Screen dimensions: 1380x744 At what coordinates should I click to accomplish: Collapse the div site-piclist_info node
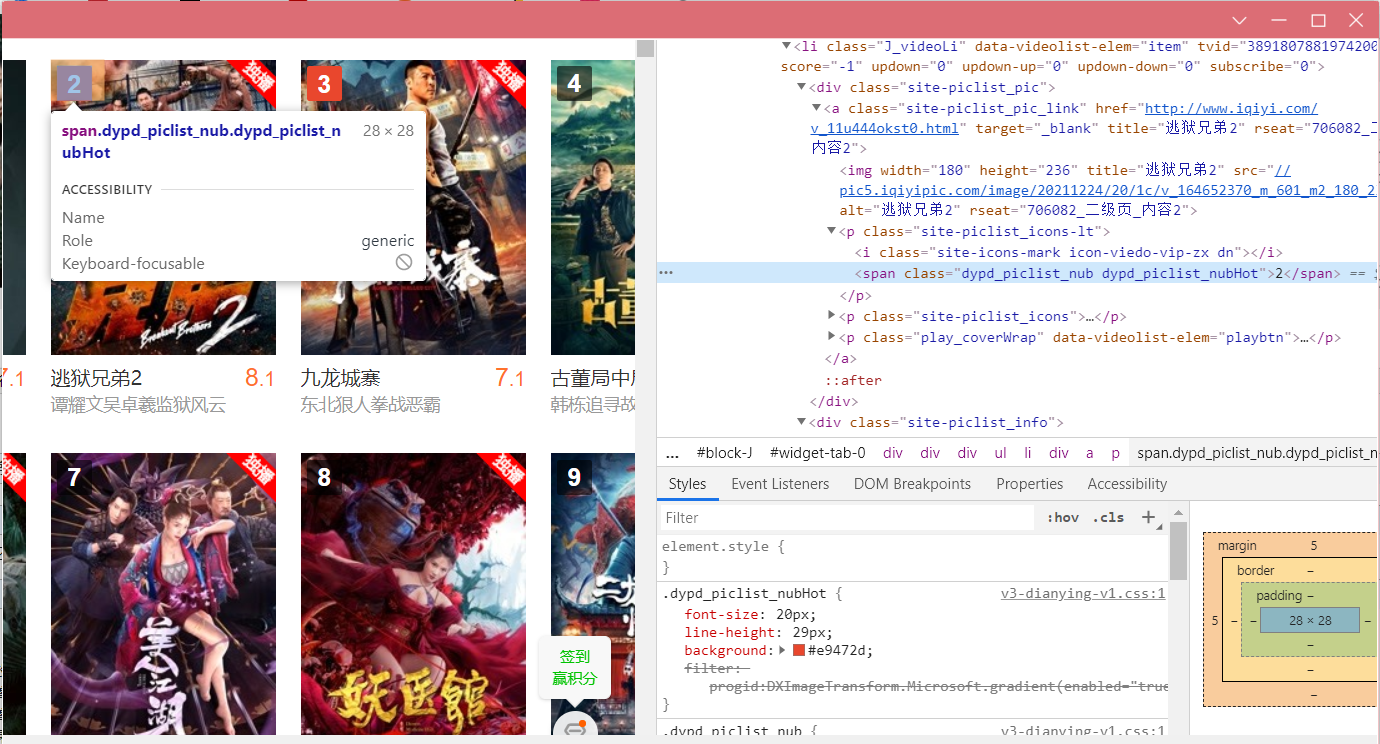[802, 422]
